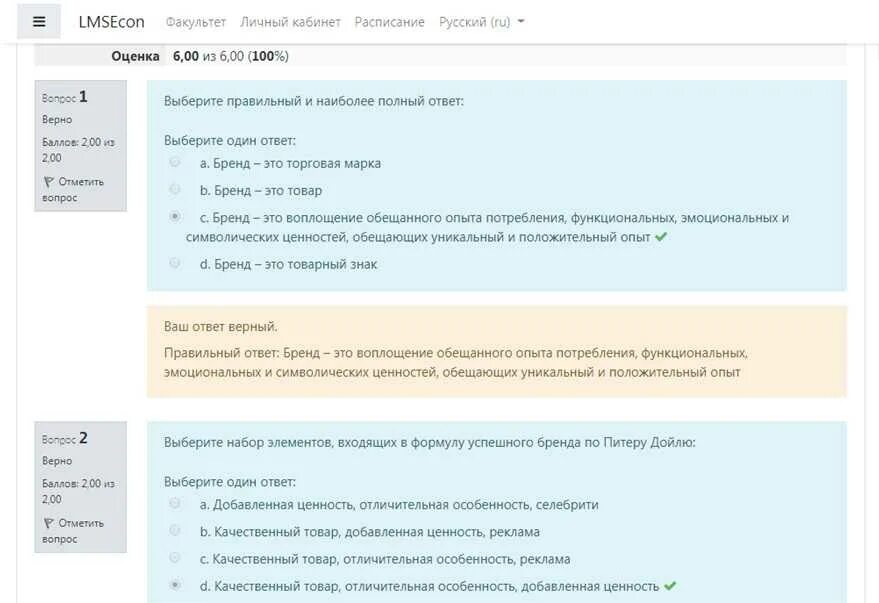Open the Факультет menu
The width and height of the screenshot is (879, 603).
point(195,22)
